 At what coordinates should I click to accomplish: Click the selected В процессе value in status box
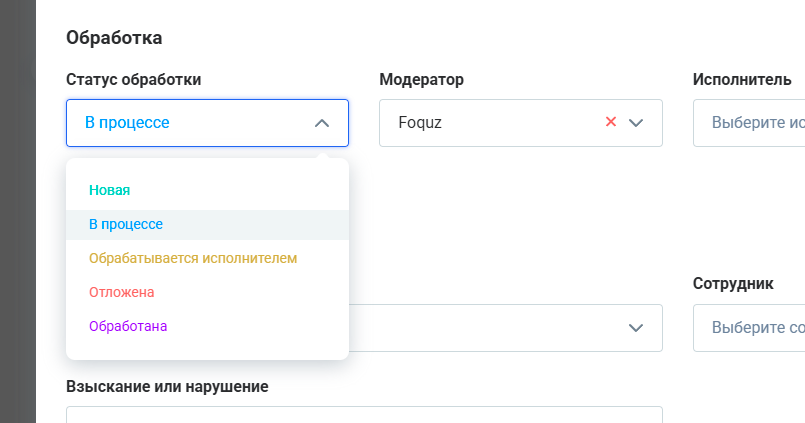tap(127, 123)
